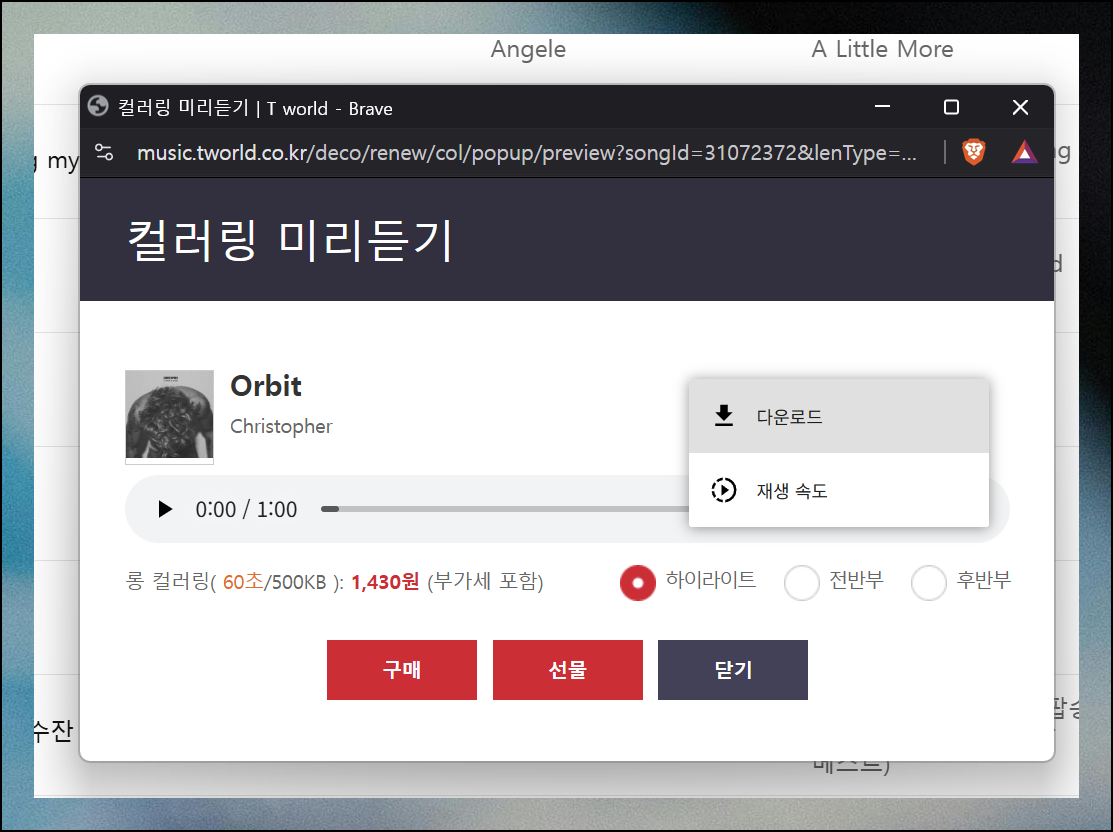Image resolution: width=1113 pixels, height=832 pixels.
Task: Open Brave Rewards triangle icon
Action: point(1024,152)
